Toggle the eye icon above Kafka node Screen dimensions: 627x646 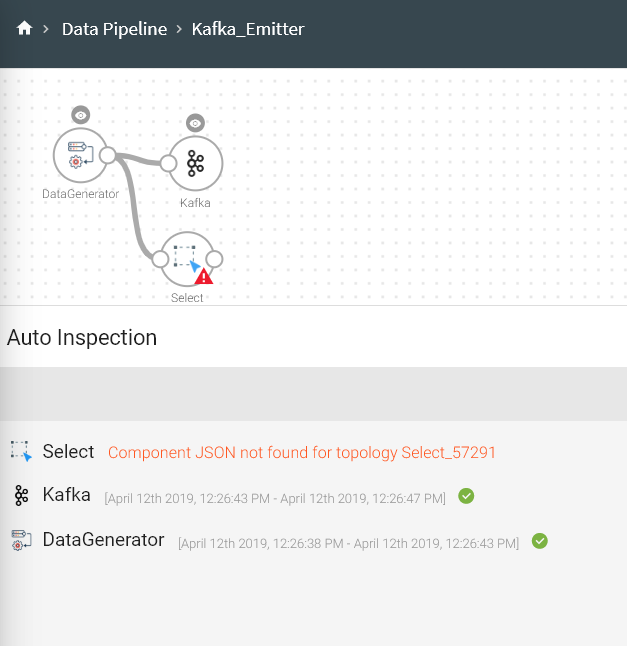click(x=196, y=123)
